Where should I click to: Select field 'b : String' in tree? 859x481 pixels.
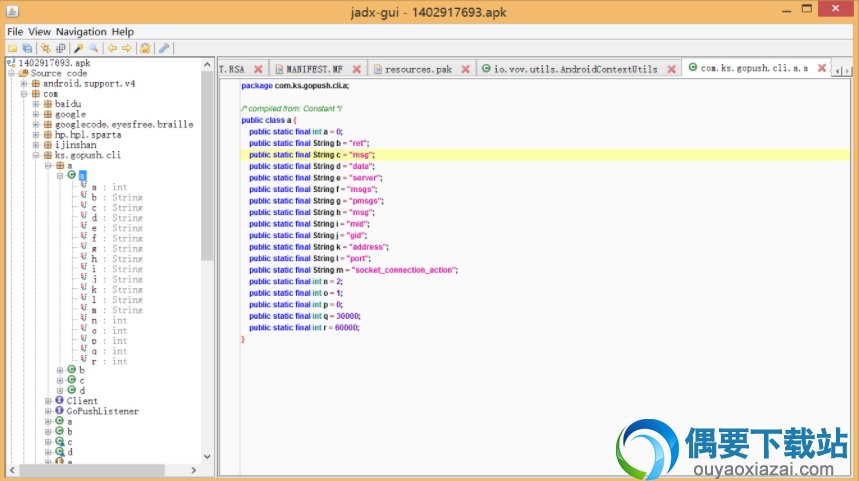117,197
